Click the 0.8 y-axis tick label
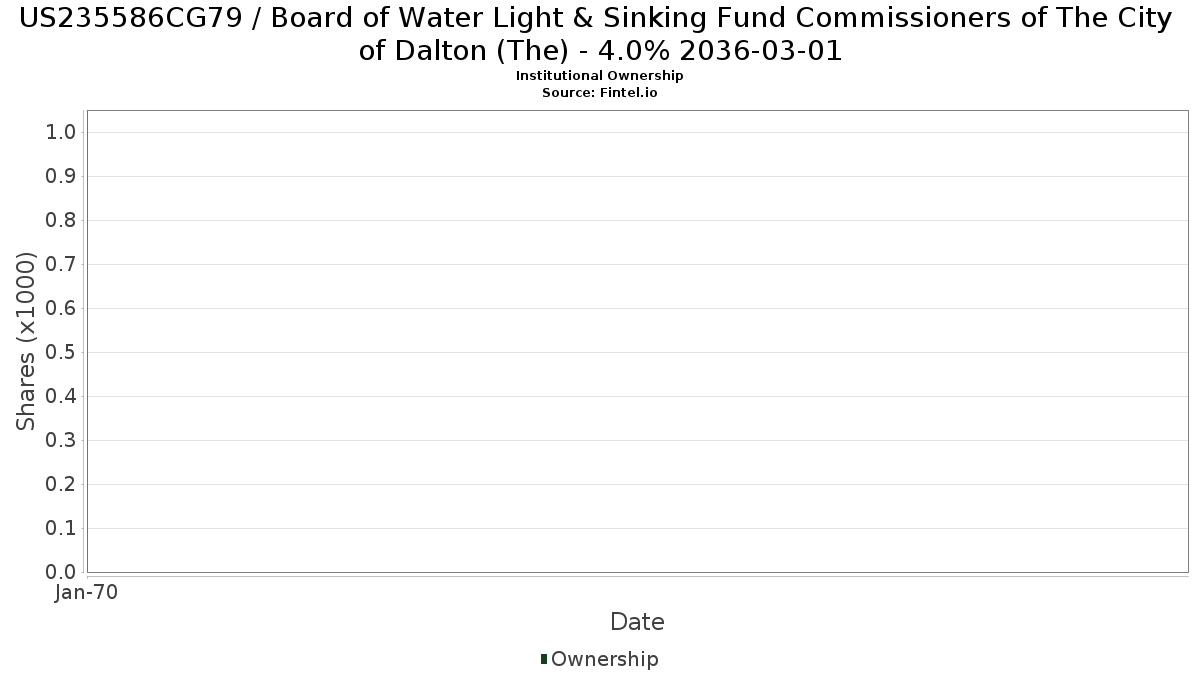The width and height of the screenshot is (1200, 675). [61, 220]
